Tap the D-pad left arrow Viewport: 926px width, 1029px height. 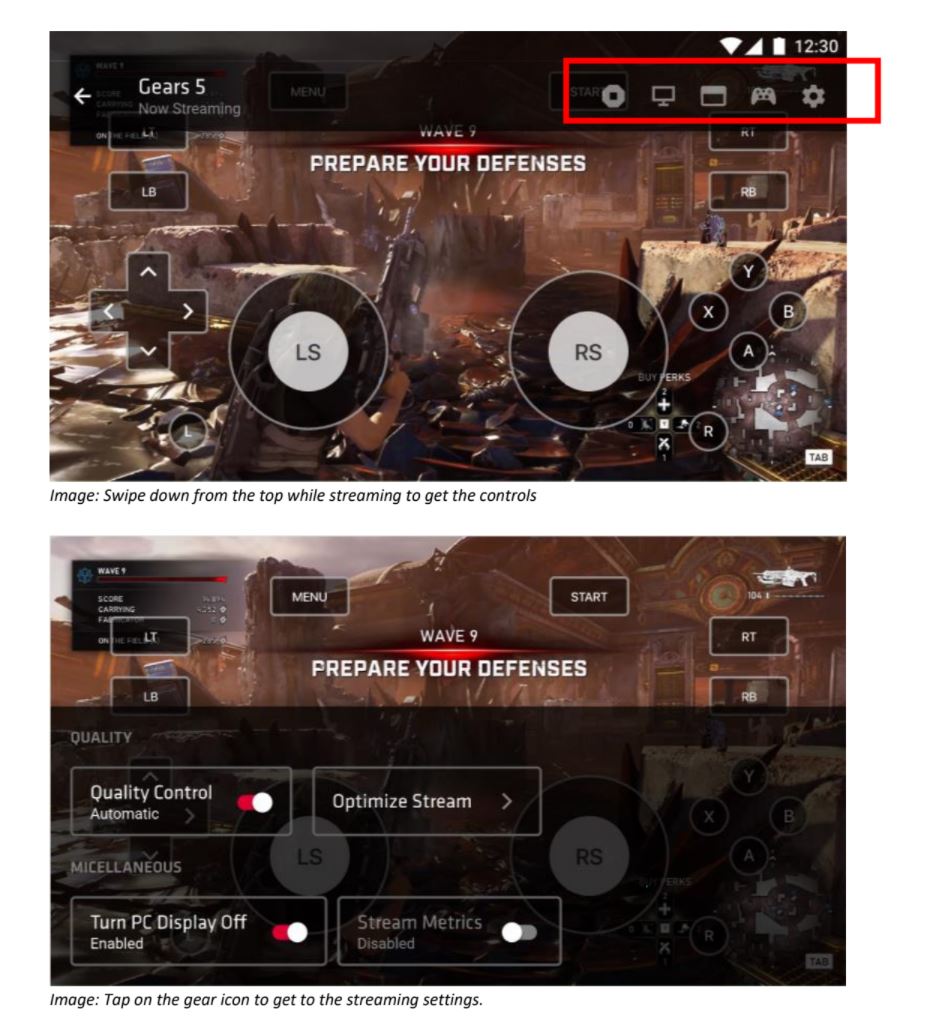click(x=109, y=311)
